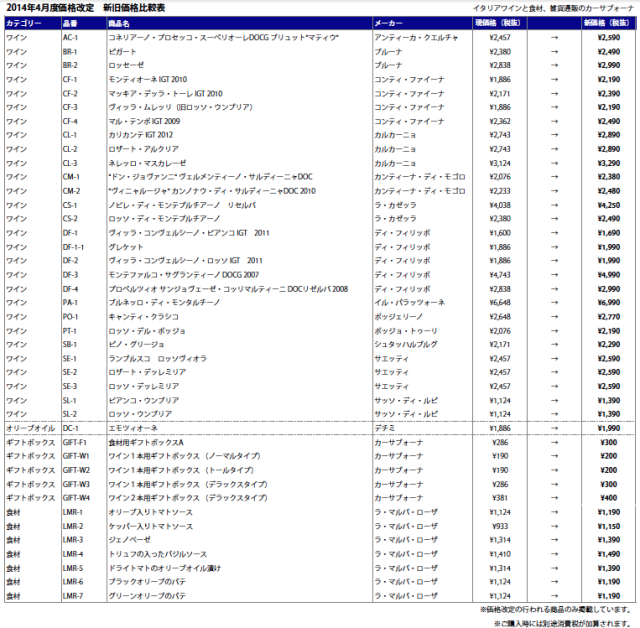The width and height of the screenshot is (640, 628).
Task: Select the product code 'SL-2'
Action: (x=70, y=415)
